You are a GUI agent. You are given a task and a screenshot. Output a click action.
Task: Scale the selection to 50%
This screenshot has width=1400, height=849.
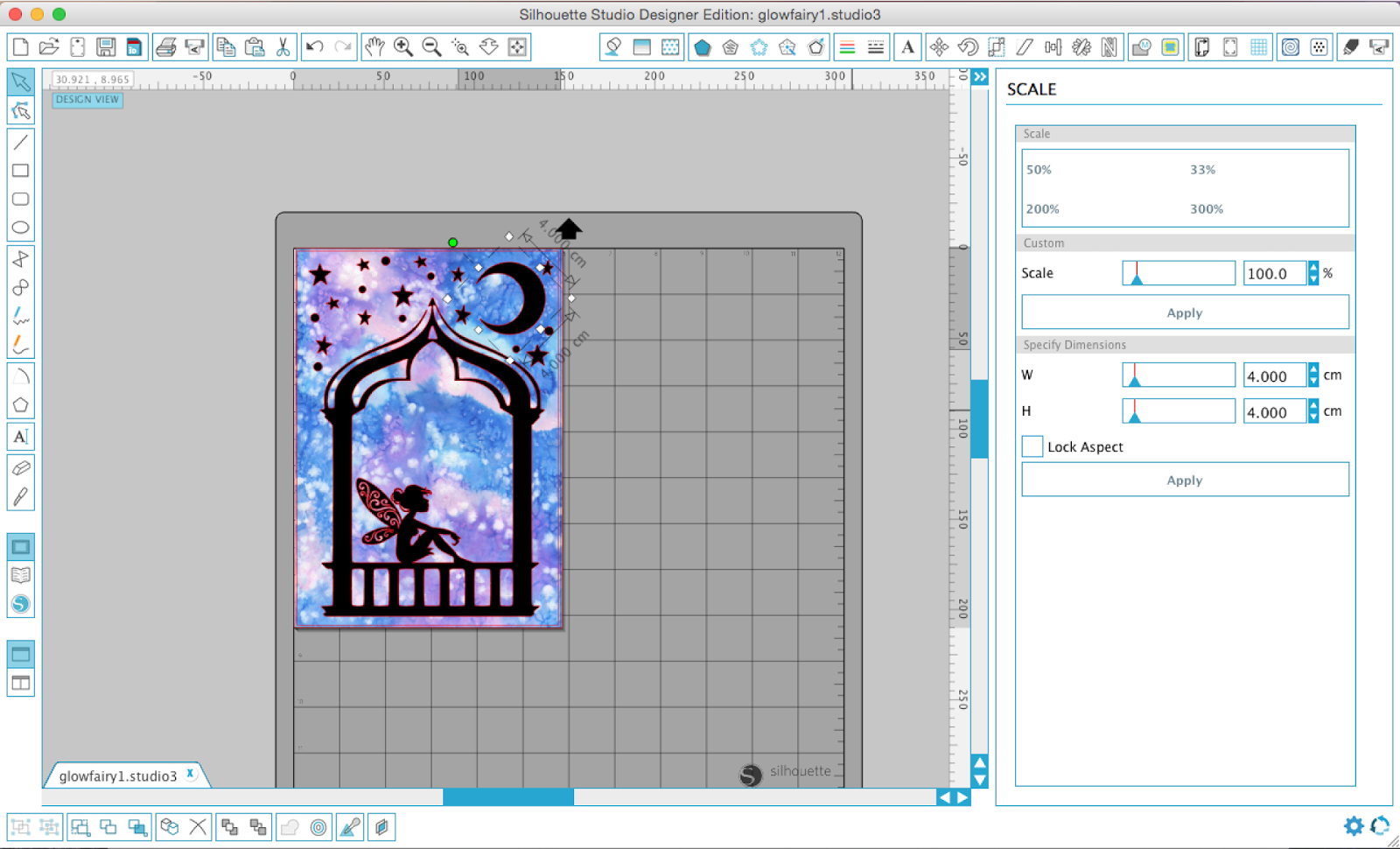click(x=1039, y=170)
